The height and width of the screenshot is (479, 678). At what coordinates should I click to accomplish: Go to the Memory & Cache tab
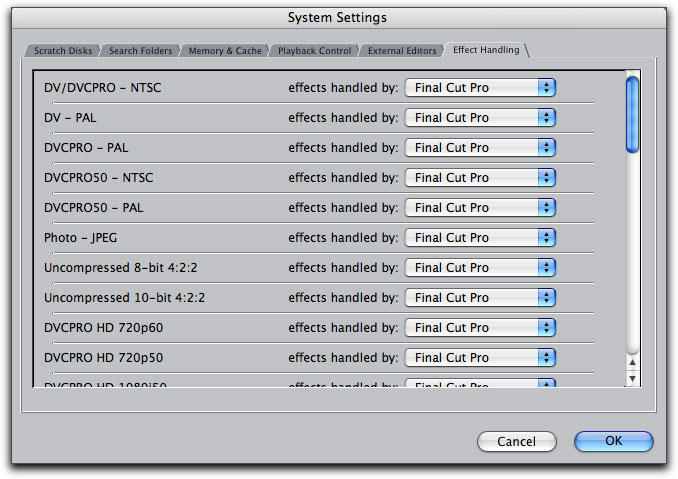pos(227,51)
